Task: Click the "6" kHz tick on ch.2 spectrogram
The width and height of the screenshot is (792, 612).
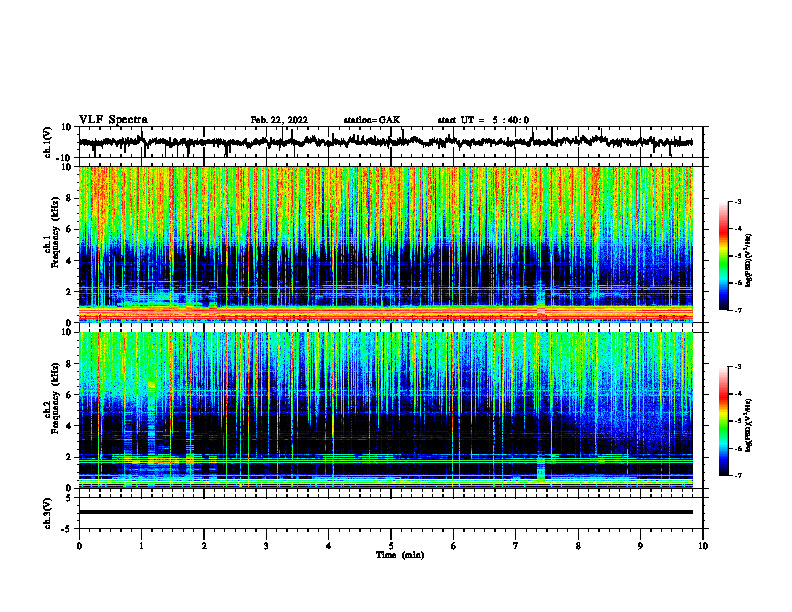Action: coord(70,395)
